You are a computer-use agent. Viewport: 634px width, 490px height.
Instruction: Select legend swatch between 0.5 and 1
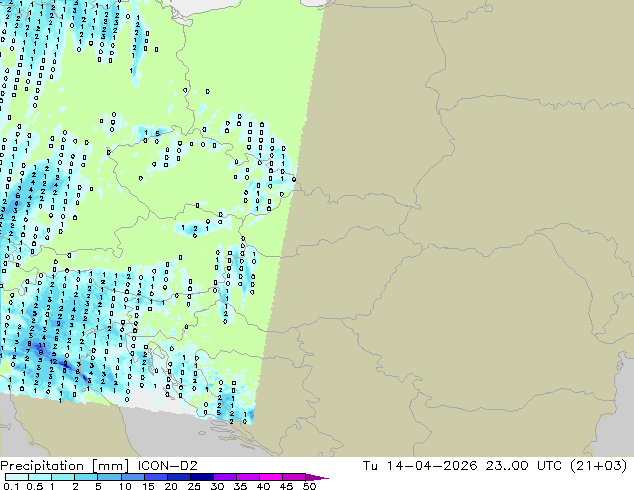coord(40,477)
